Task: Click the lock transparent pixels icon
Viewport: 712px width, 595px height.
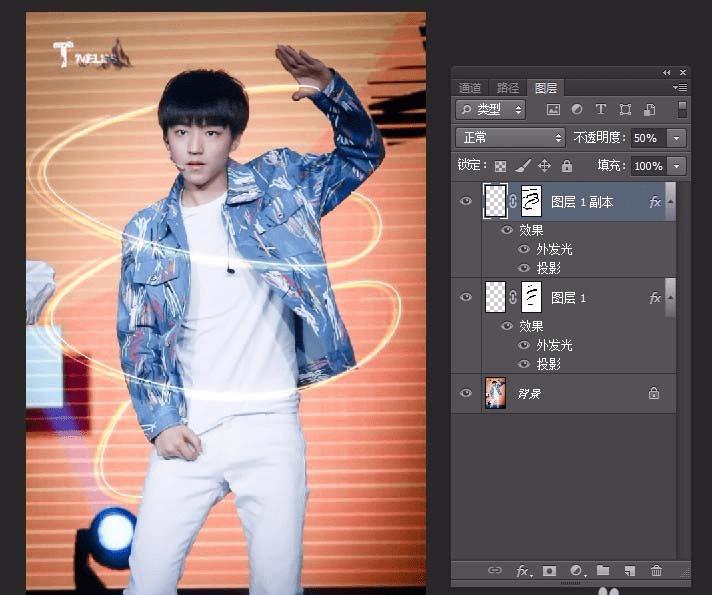Action: pyautogui.click(x=500, y=166)
